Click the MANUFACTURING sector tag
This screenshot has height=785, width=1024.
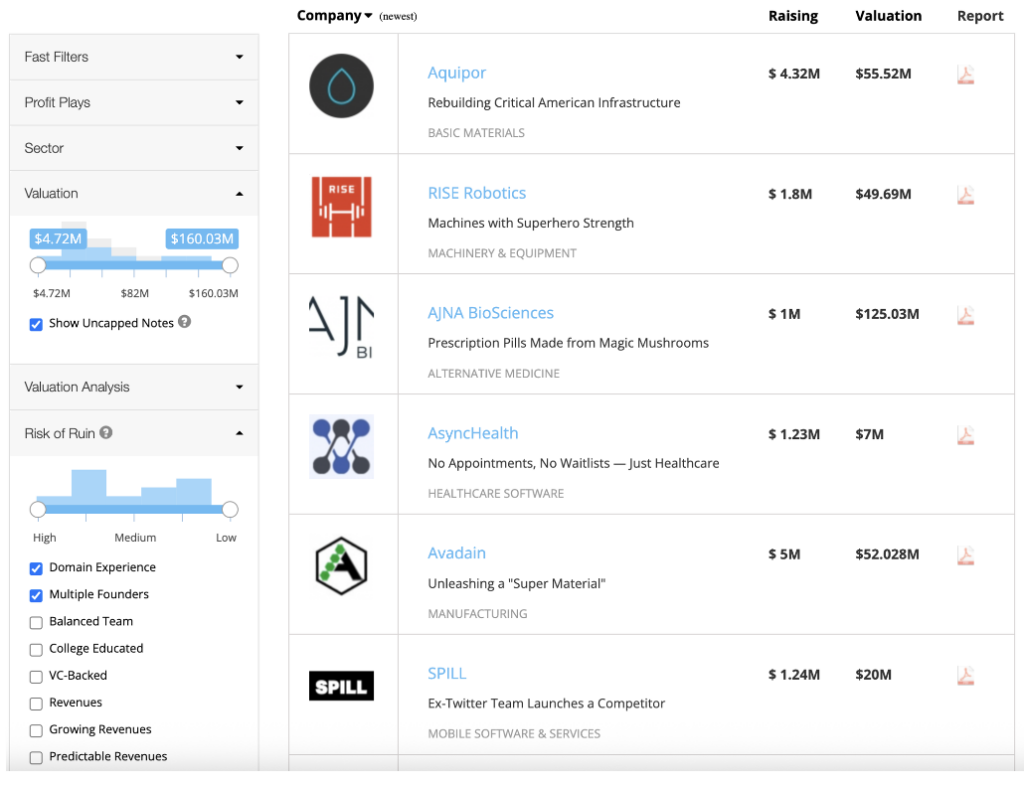tap(477, 613)
